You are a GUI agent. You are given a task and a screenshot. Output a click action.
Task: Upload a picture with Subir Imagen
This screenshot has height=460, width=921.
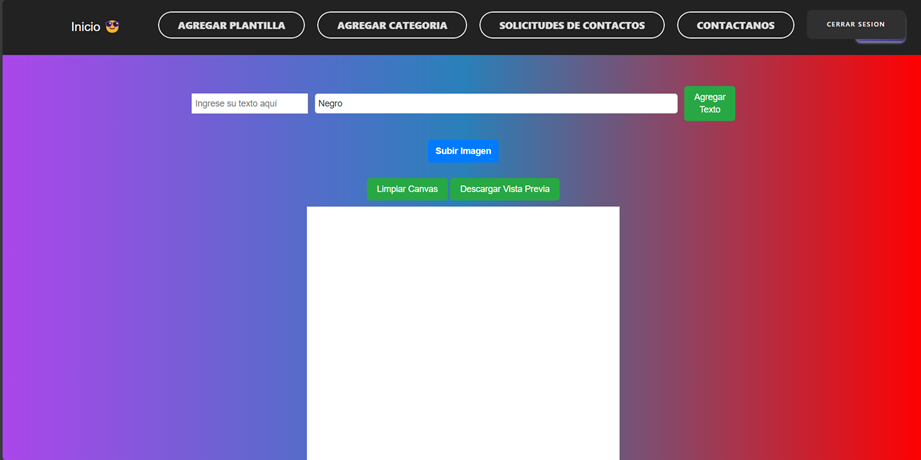tap(463, 151)
